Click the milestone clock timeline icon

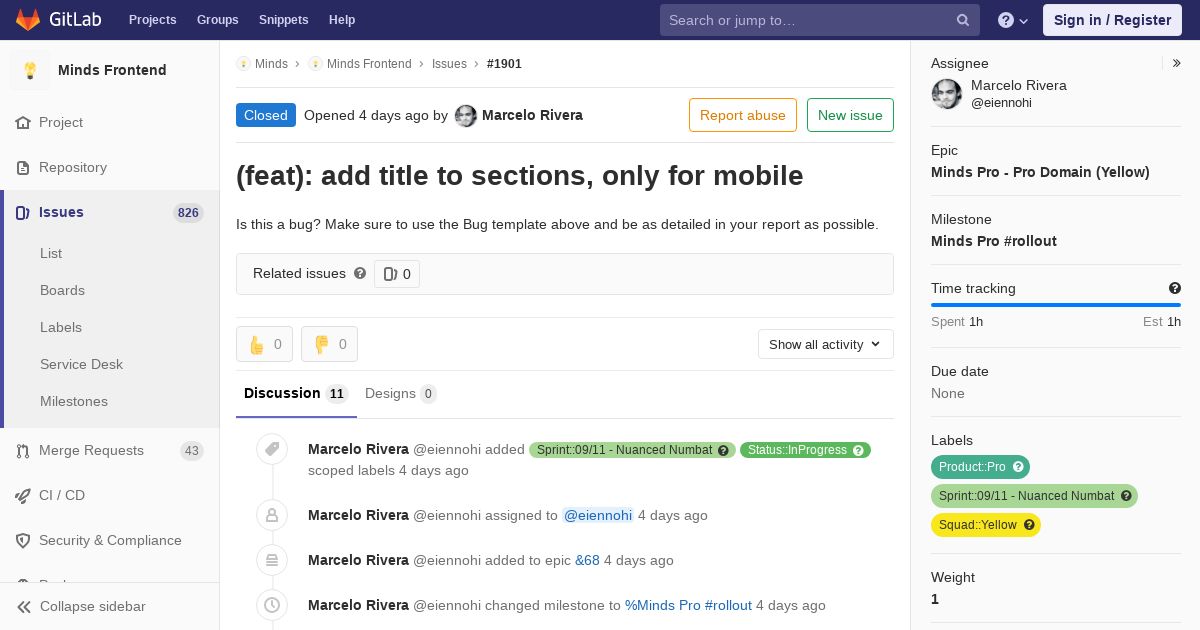coord(272,605)
